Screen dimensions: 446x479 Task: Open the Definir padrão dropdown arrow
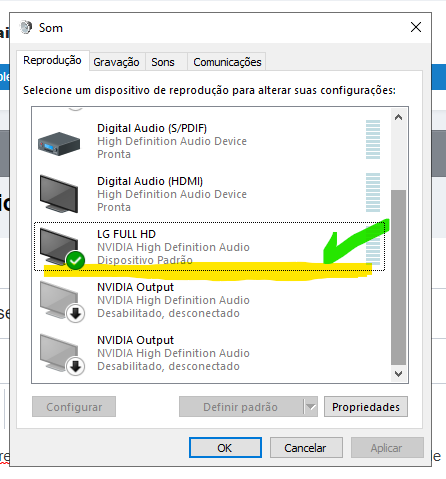click(x=311, y=407)
